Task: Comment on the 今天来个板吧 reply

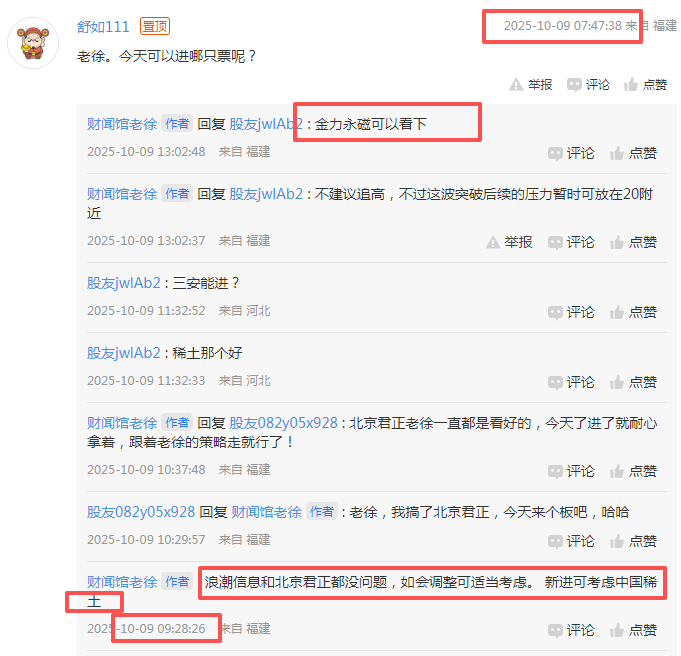Action: (571, 541)
